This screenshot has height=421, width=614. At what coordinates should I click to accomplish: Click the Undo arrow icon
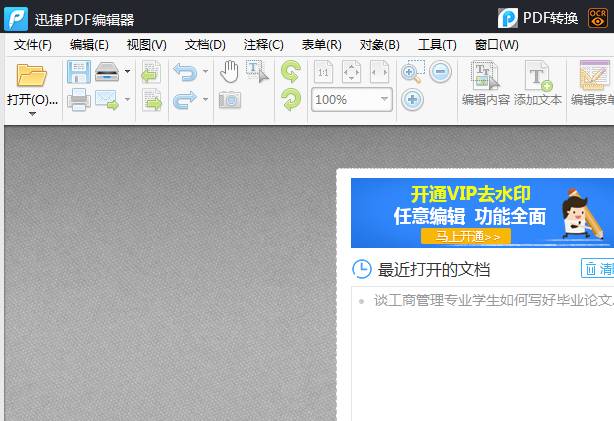184,72
